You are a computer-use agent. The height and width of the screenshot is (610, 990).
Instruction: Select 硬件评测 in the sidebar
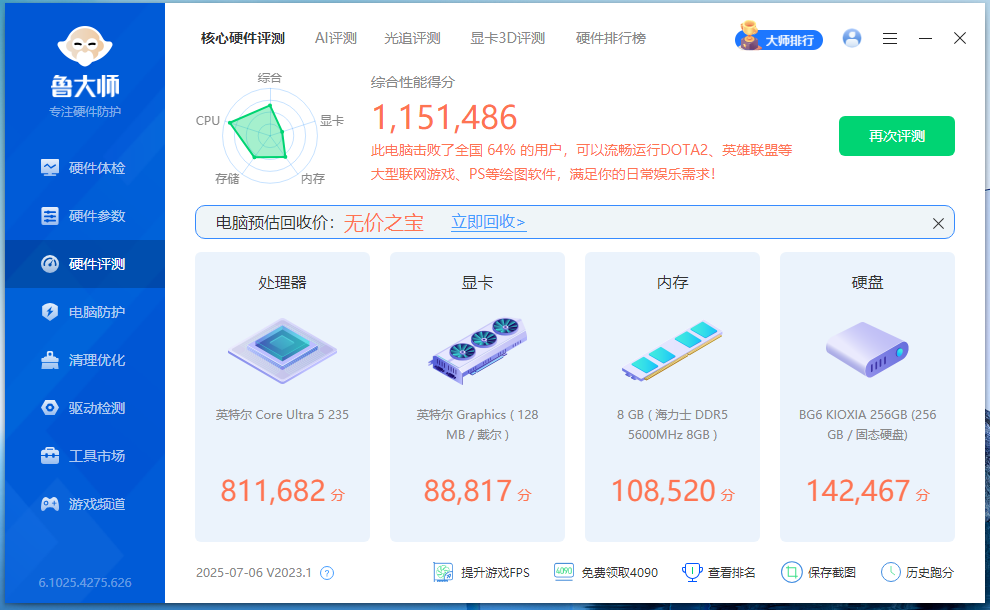[85, 264]
